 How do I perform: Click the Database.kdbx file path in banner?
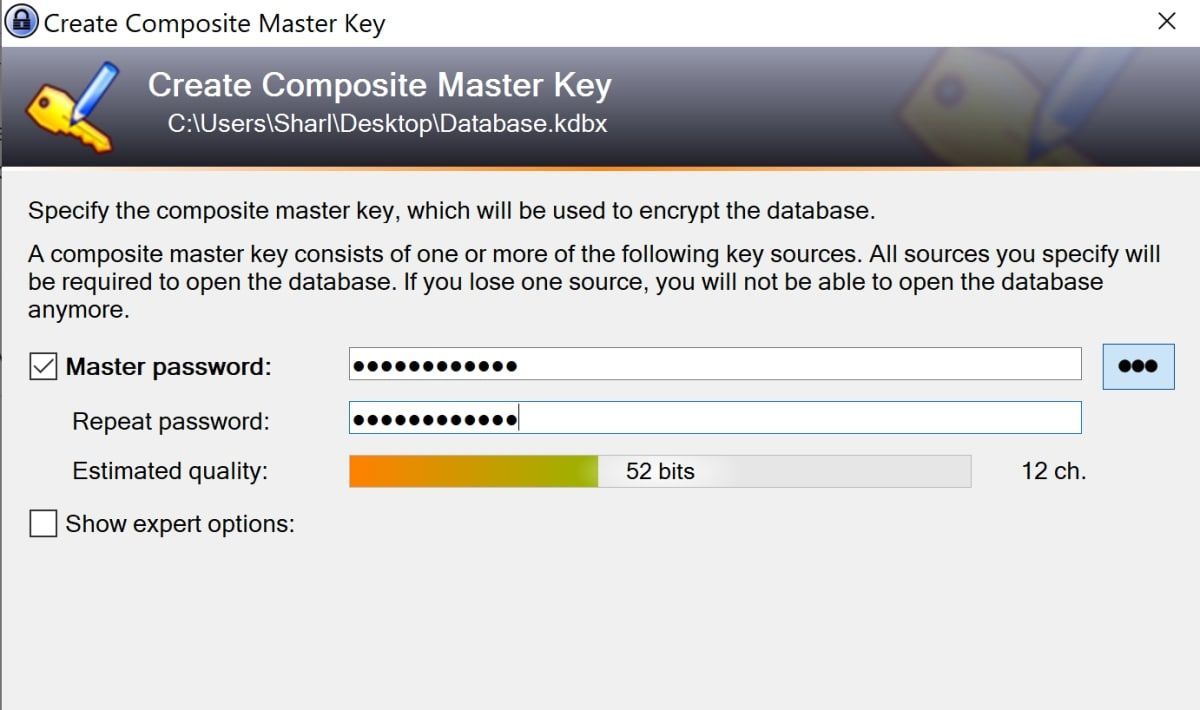click(387, 124)
